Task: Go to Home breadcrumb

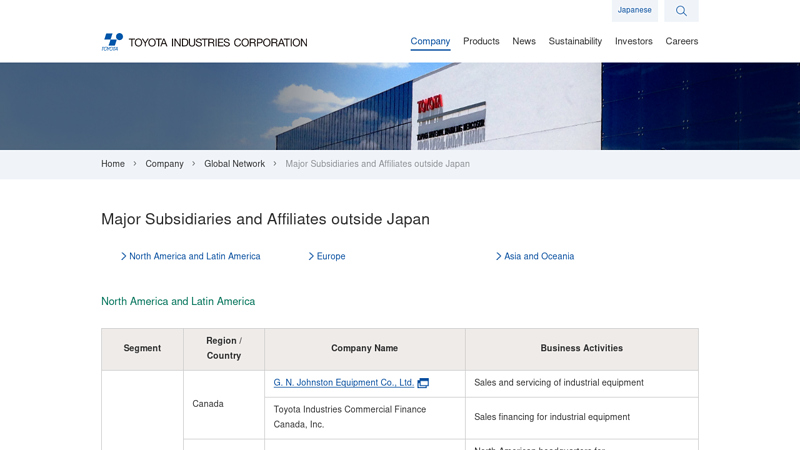Action: 113,164
